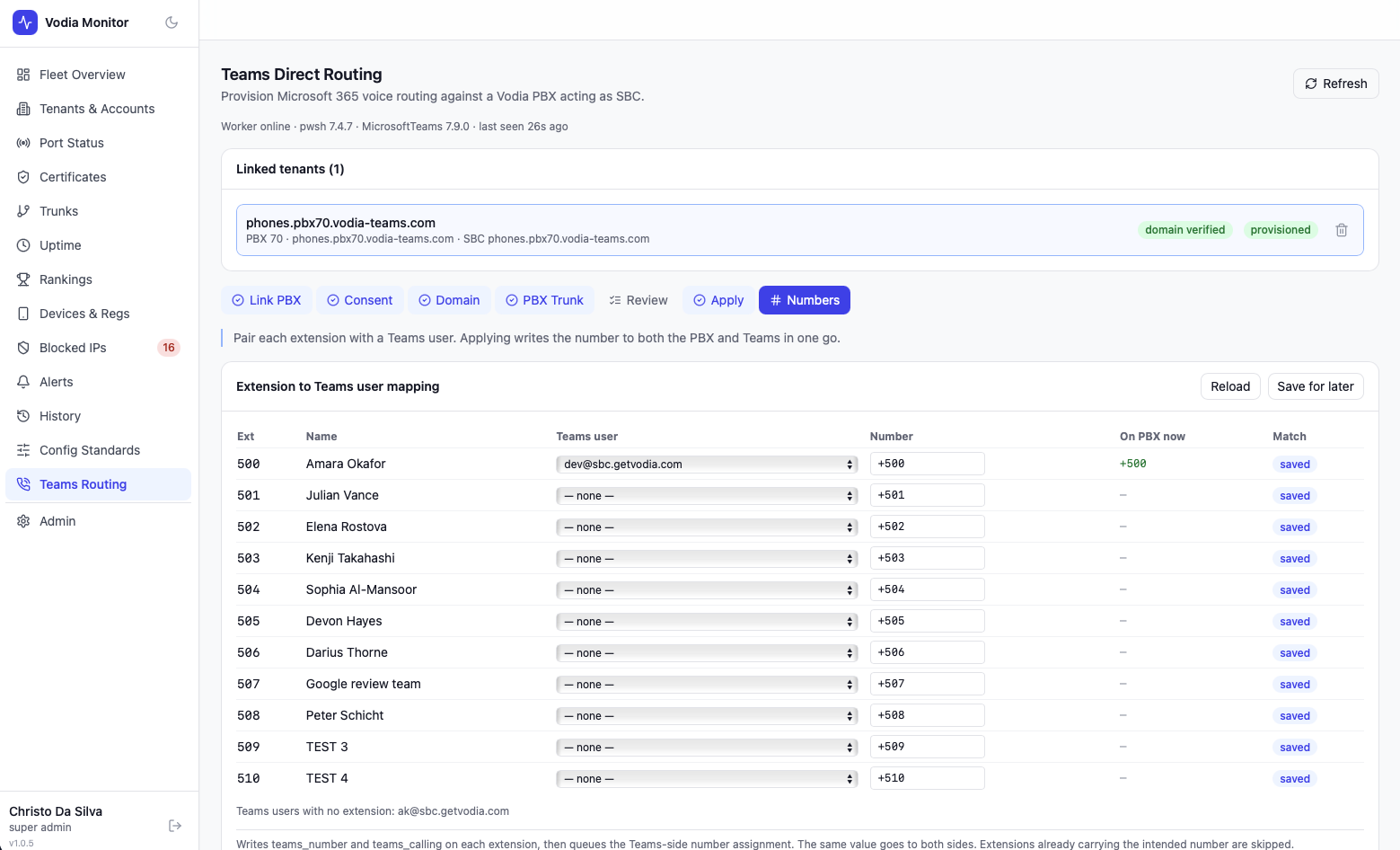This screenshot has width=1400, height=850.
Task: Open Teams user dropdown for Julian Vance
Action: point(707,496)
